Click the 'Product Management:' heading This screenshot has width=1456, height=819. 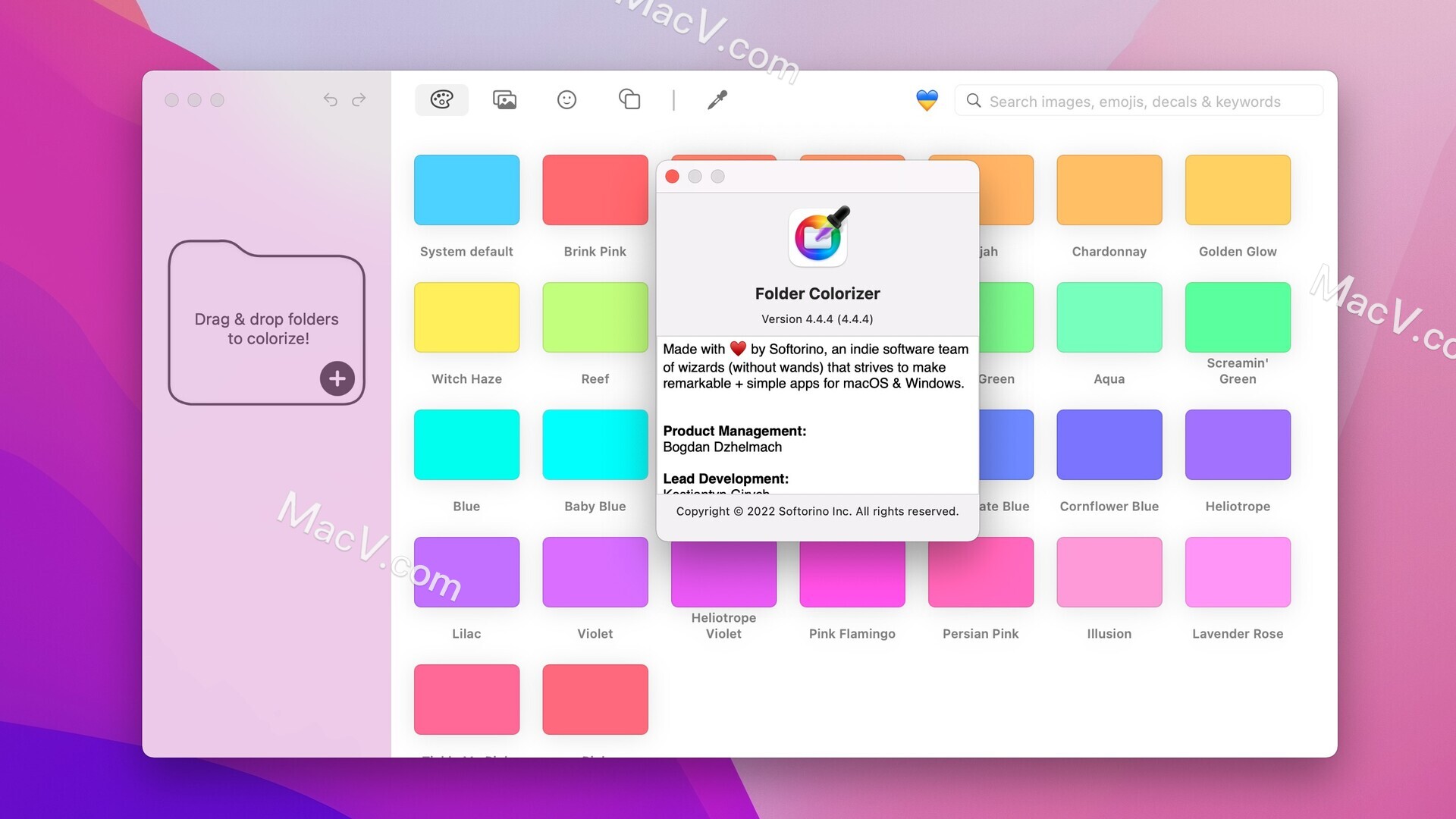click(x=735, y=431)
